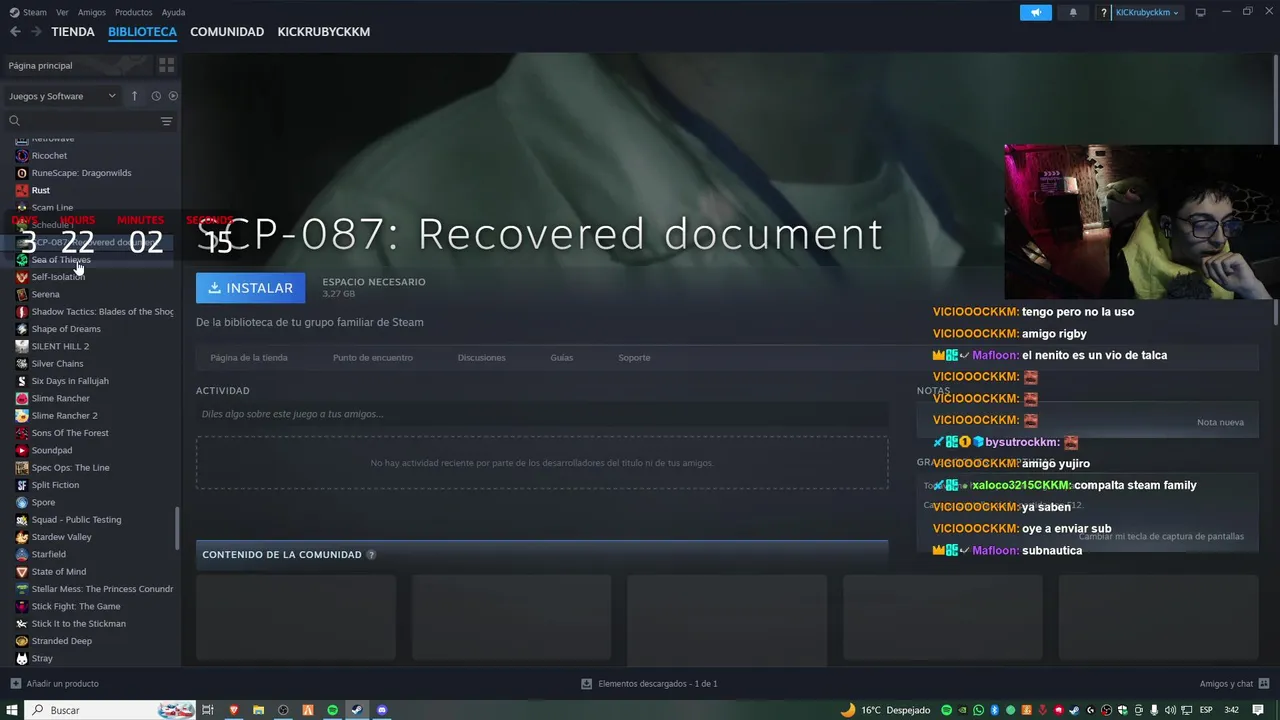The height and width of the screenshot is (720, 1280).
Task: Select Soundpad in the game list
Action: coord(52,450)
